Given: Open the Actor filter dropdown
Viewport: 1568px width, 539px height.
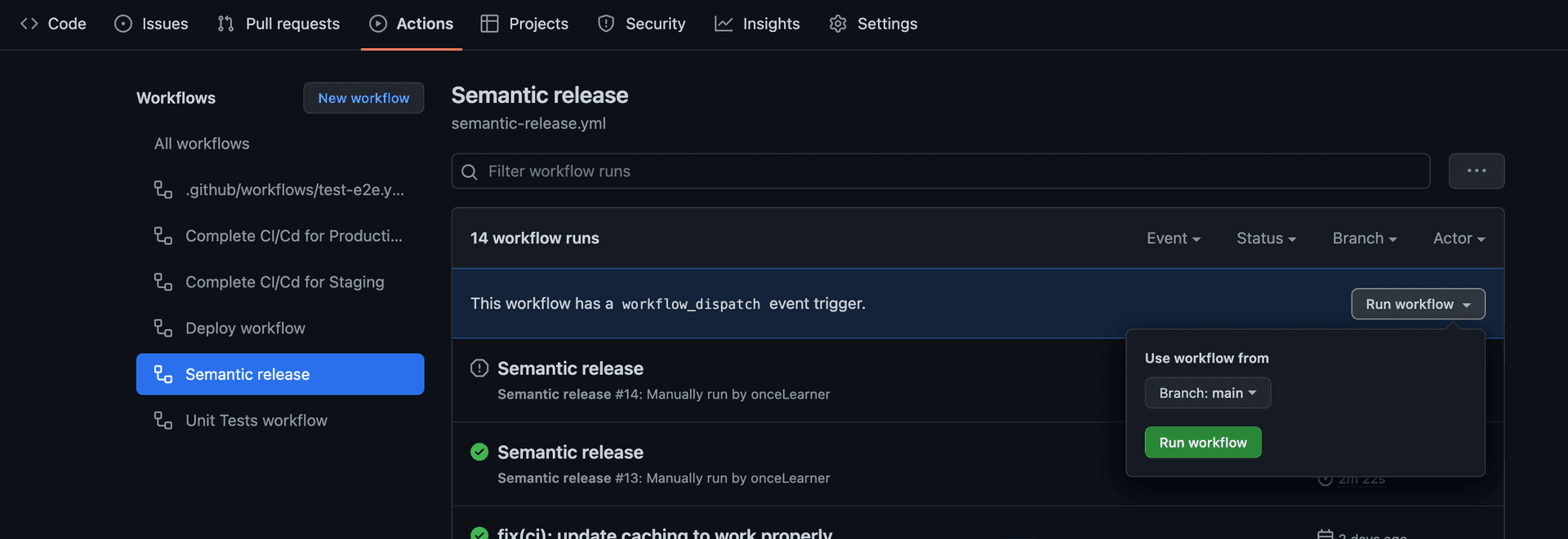Looking at the screenshot, I should tap(1459, 238).
